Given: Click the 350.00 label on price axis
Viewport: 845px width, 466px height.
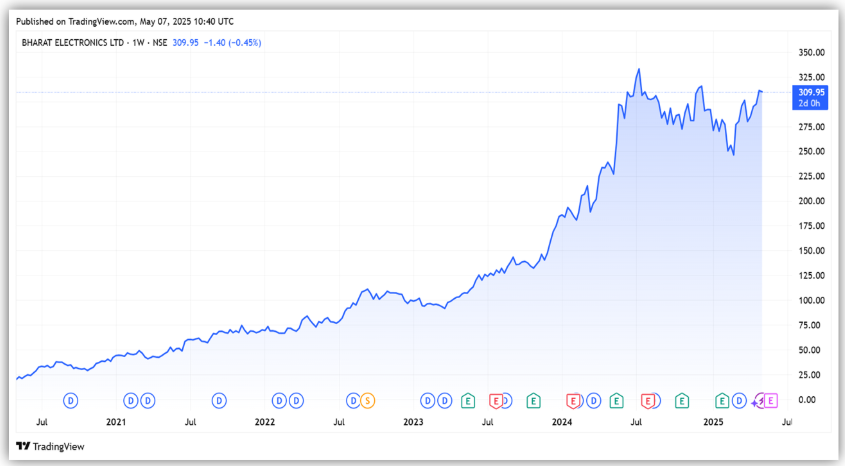Looking at the screenshot, I should click(811, 52).
